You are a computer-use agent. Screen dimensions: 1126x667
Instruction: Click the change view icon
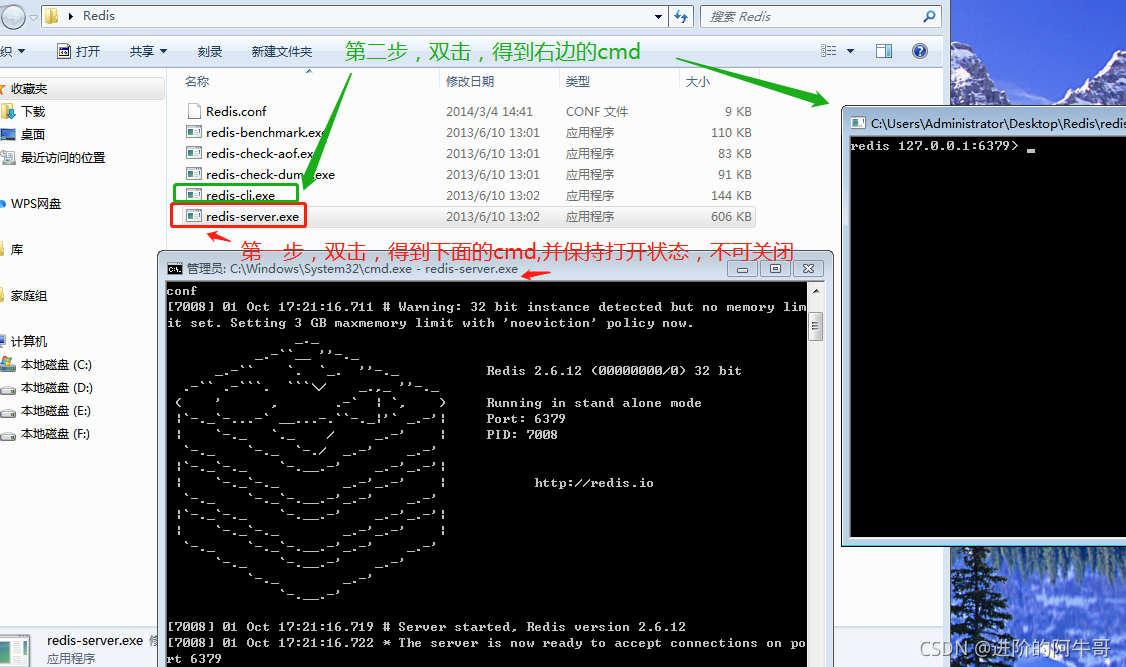point(829,51)
